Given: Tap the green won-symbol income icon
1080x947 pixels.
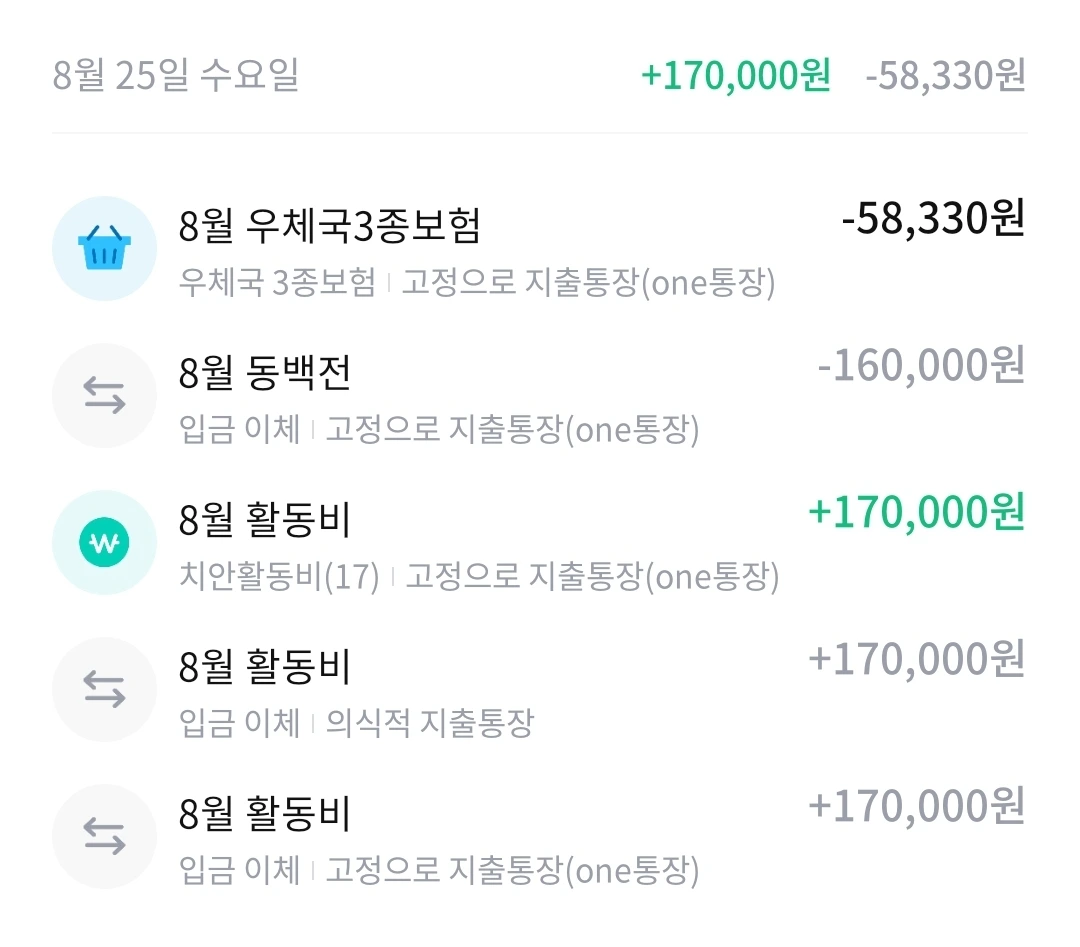Looking at the screenshot, I should [x=104, y=543].
